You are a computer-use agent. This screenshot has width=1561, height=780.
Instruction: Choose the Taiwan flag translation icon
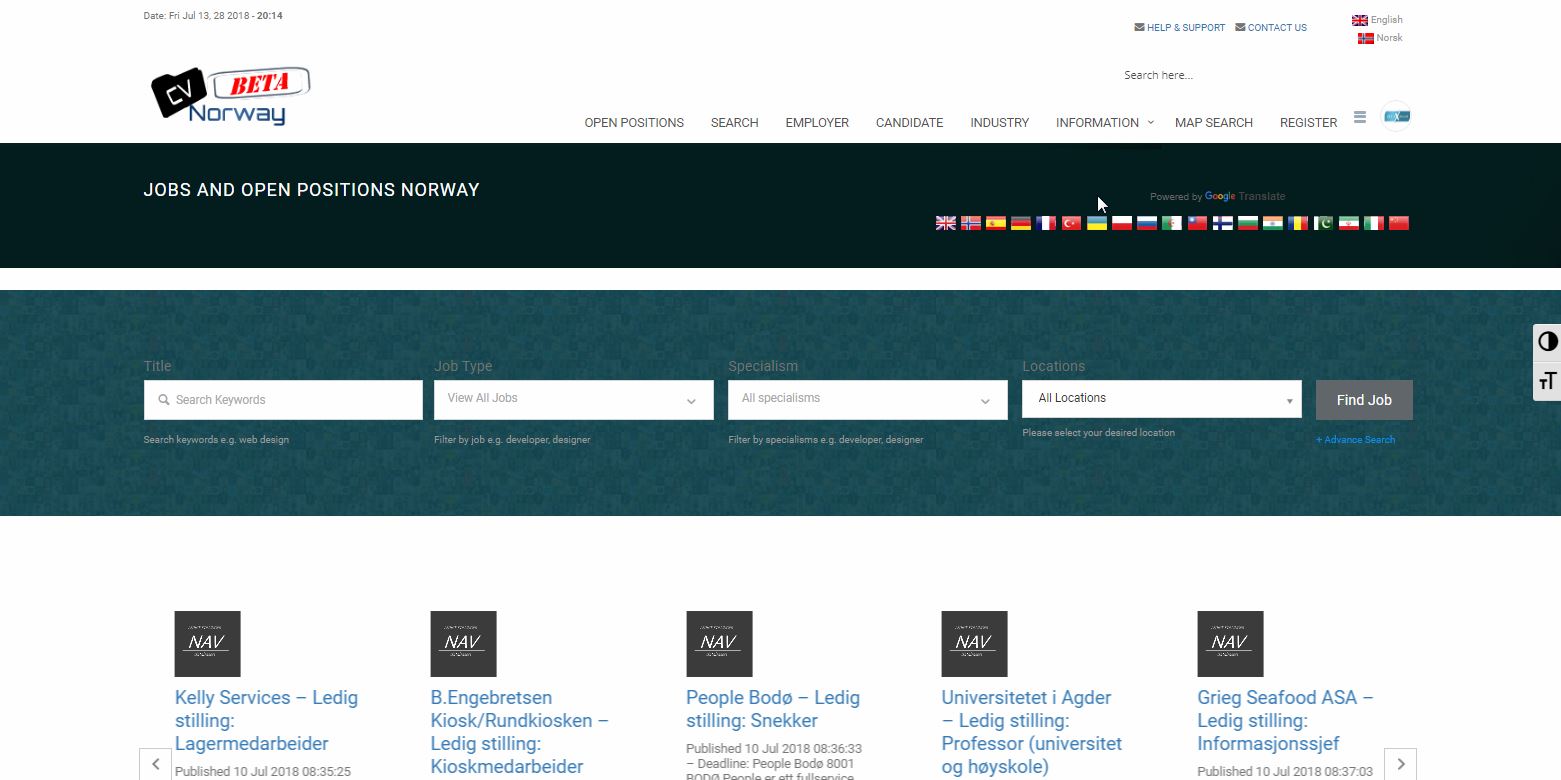pos(1198,223)
